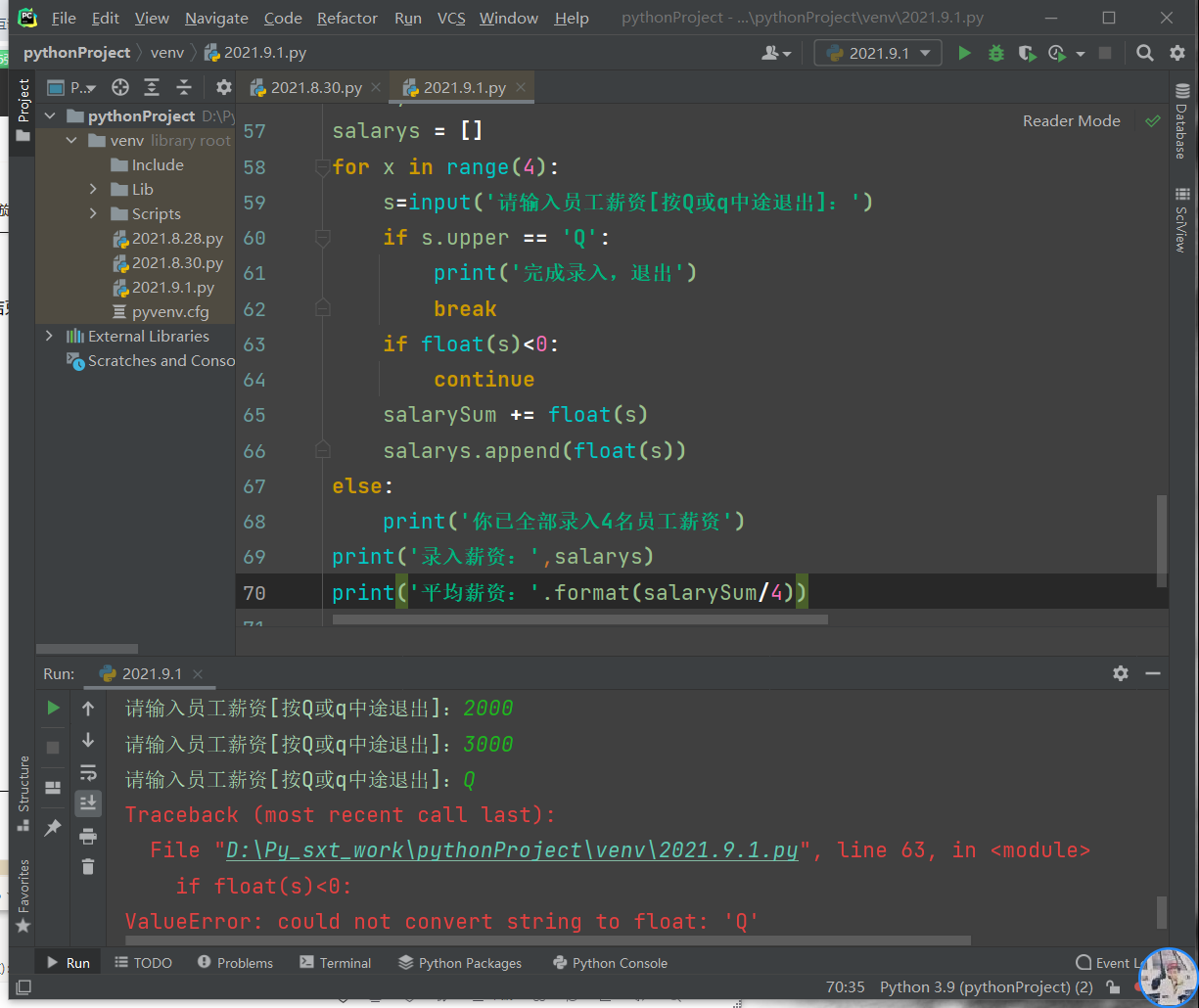Open the File menu

[x=64, y=18]
